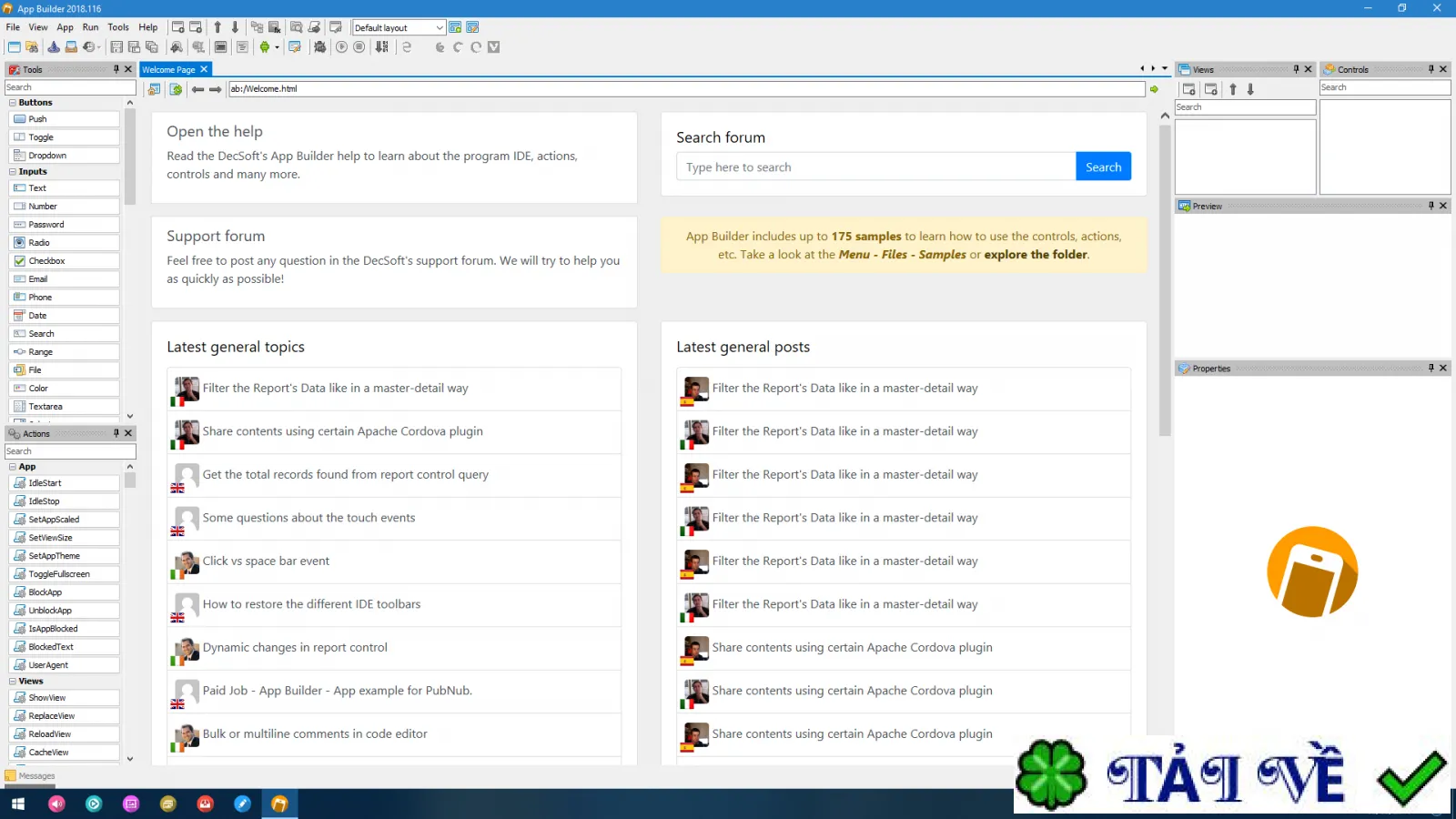1456x819 pixels.
Task: Click the blue Search forum button
Action: click(1103, 167)
